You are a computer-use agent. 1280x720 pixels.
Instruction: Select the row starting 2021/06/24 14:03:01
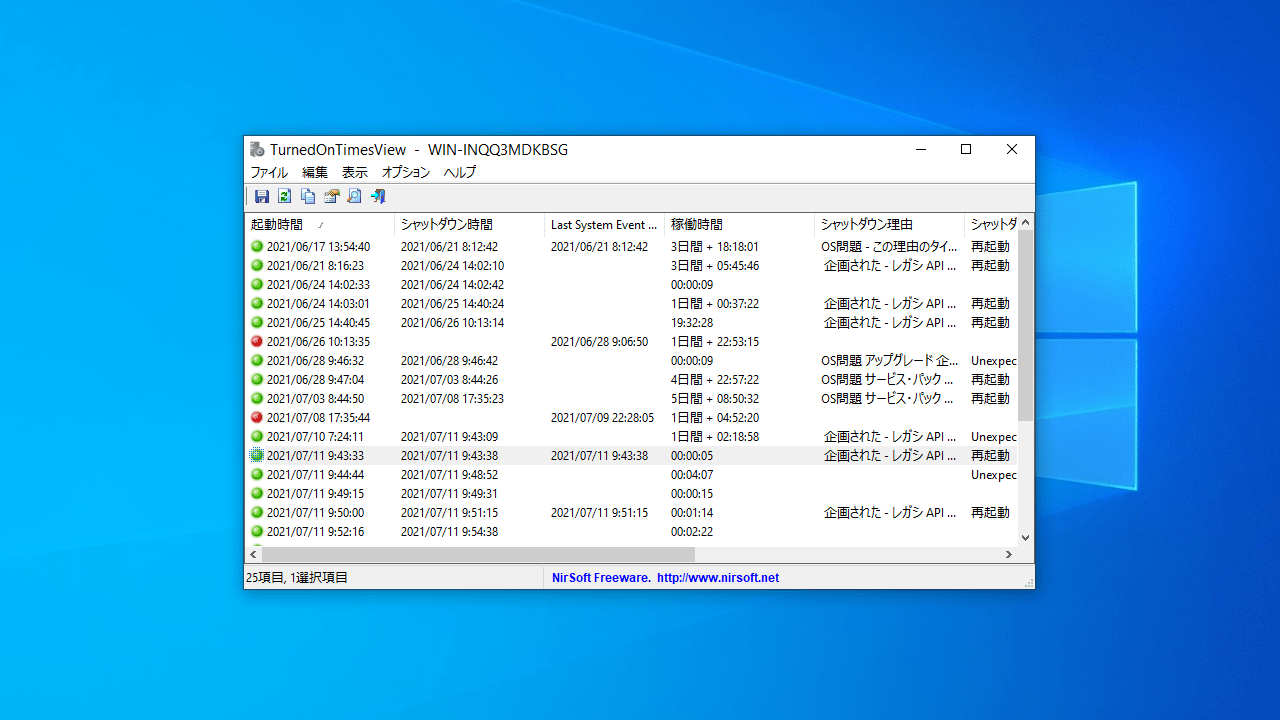click(x=631, y=303)
